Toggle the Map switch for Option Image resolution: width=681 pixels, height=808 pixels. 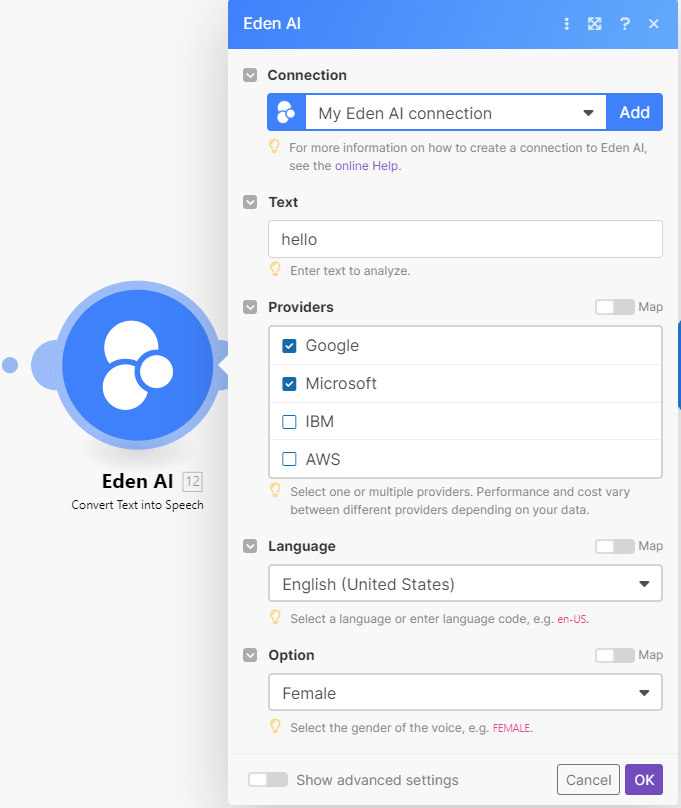[615, 655]
